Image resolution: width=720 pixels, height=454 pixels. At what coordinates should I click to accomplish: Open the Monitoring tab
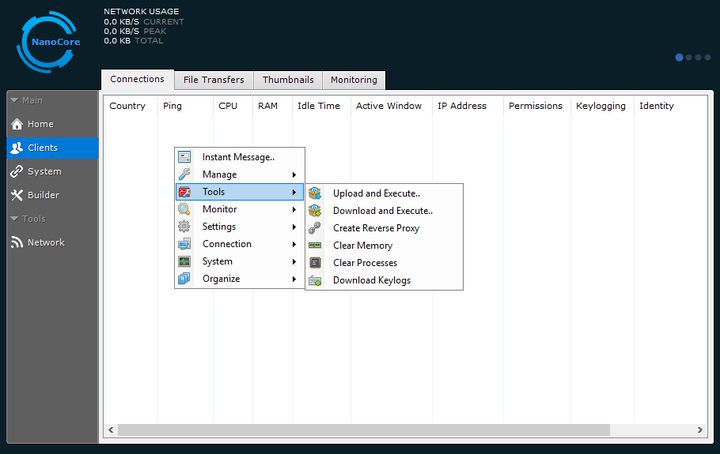[354, 80]
